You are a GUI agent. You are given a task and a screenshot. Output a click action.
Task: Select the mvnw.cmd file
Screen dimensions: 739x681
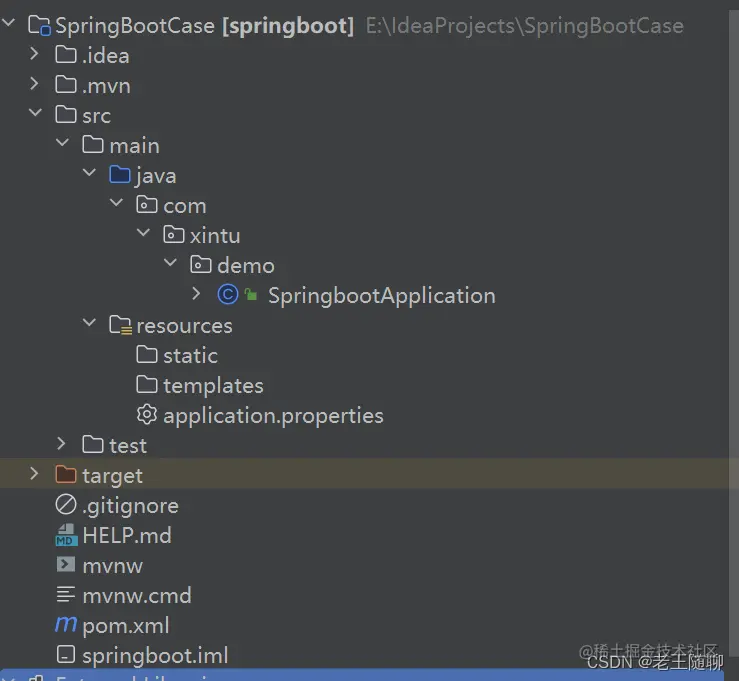(x=136, y=595)
